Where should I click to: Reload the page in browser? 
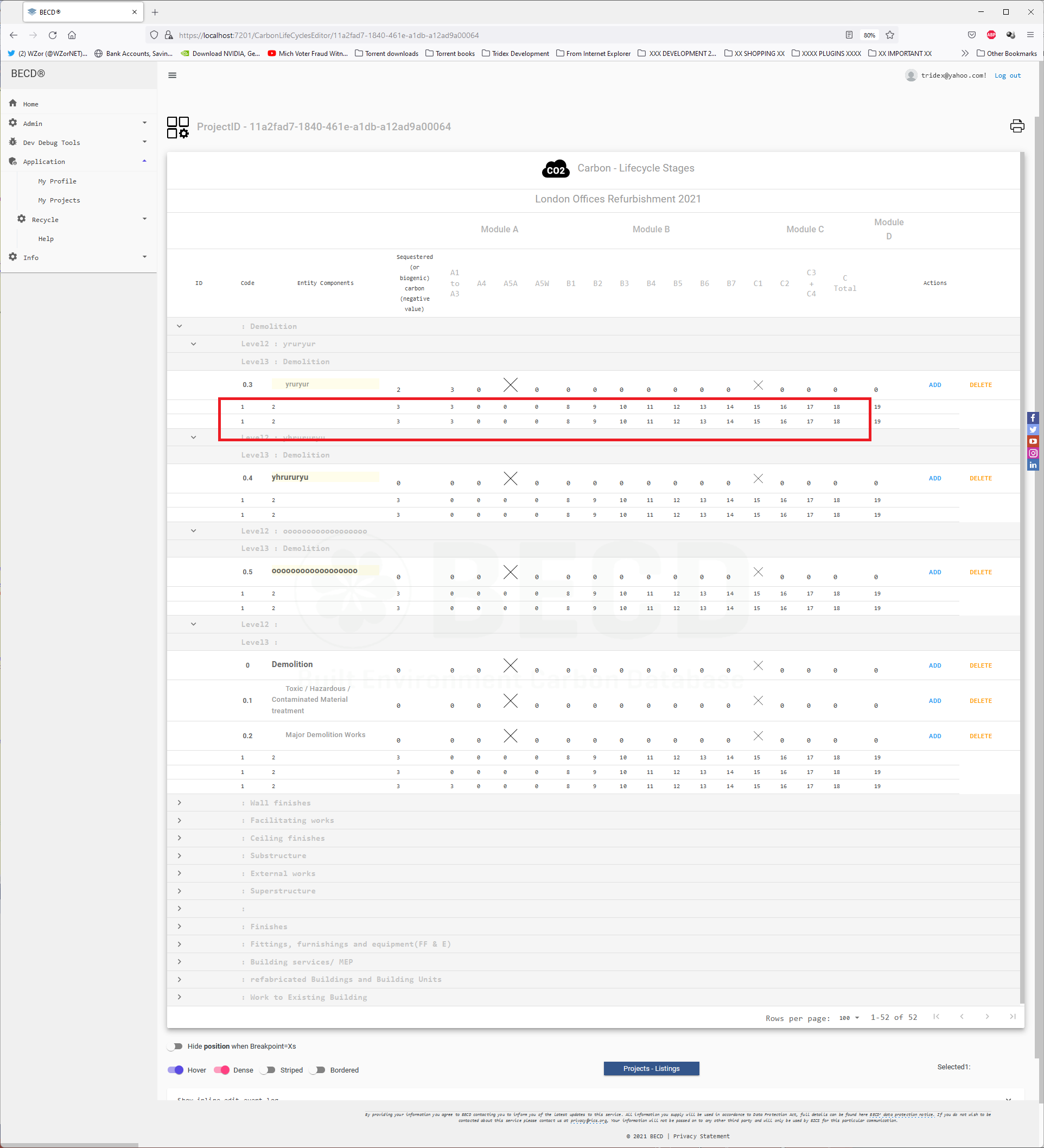click(x=53, y=35)
